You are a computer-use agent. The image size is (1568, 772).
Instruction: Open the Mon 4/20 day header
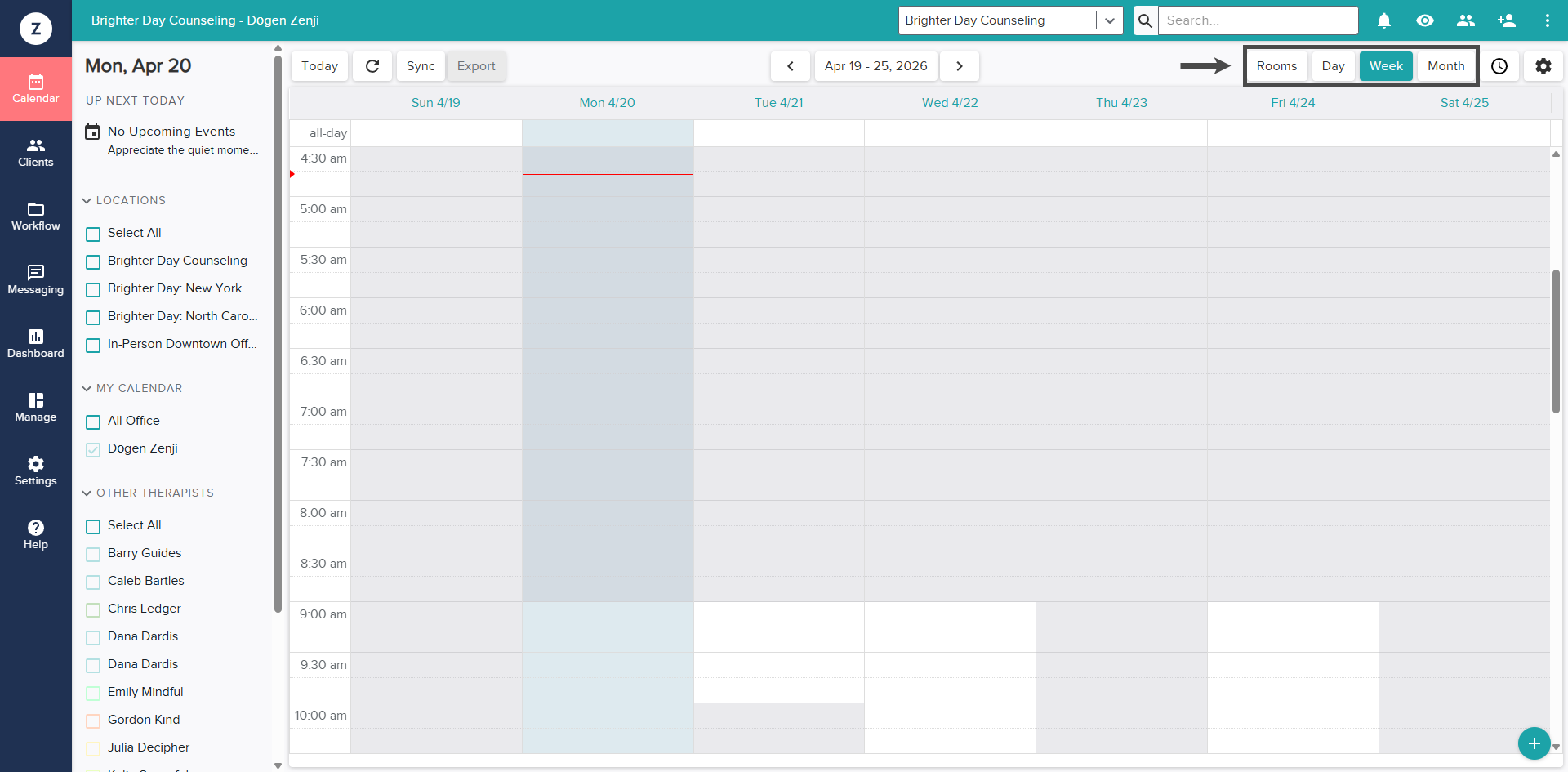607,103
